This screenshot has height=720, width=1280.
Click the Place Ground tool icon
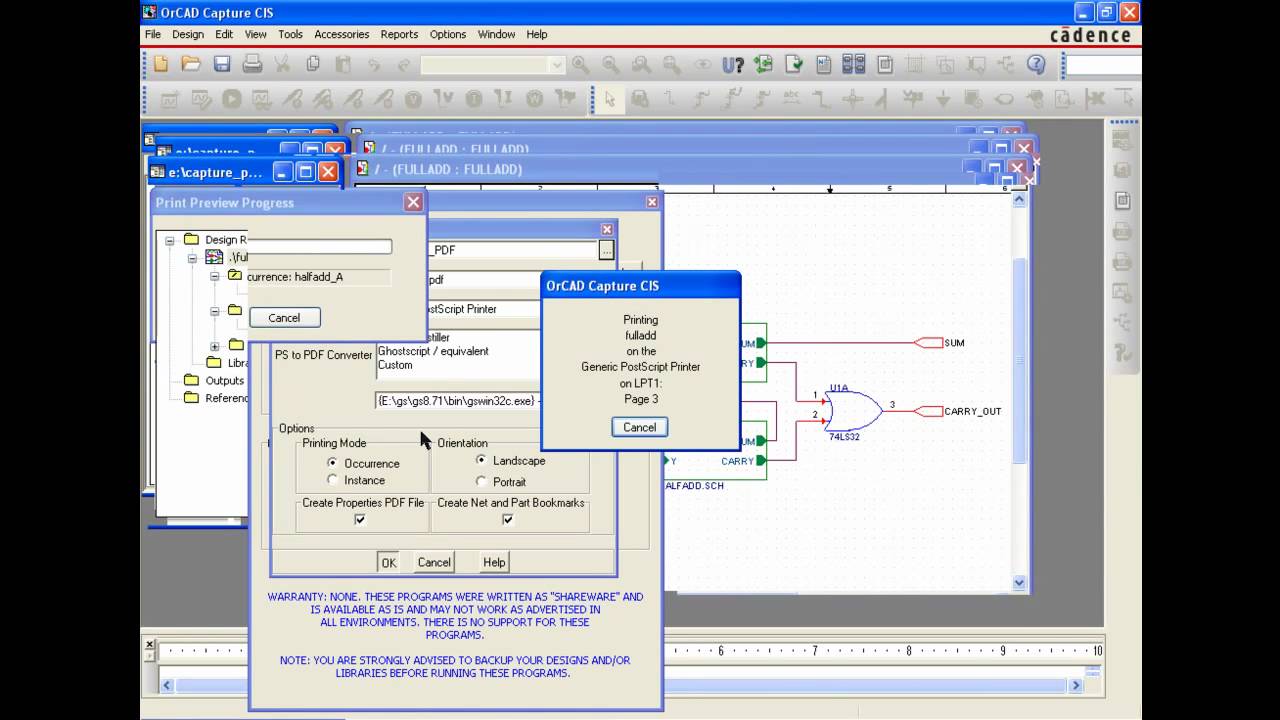[x=942, y=98]
